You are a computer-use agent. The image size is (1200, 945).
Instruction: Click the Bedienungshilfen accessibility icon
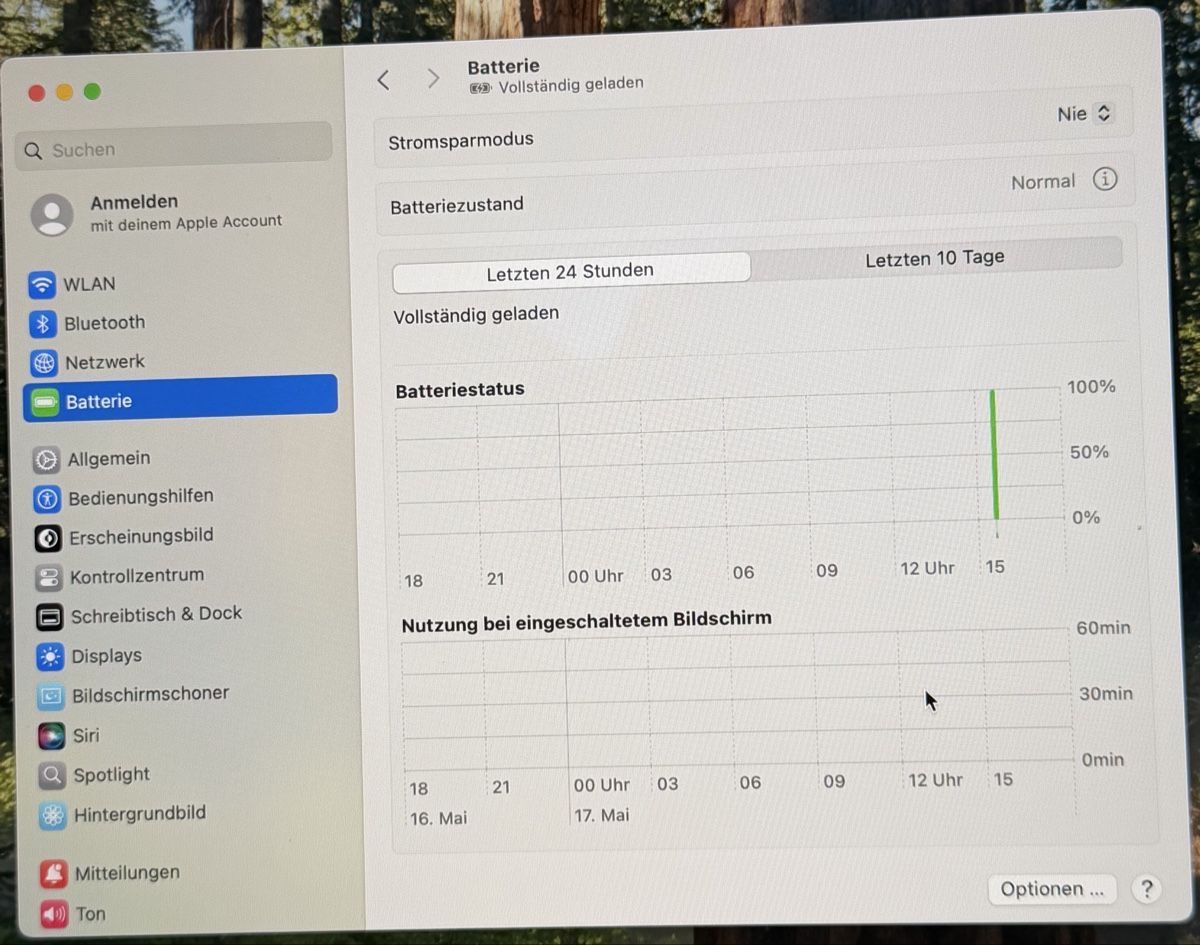[x=47, y=498]
